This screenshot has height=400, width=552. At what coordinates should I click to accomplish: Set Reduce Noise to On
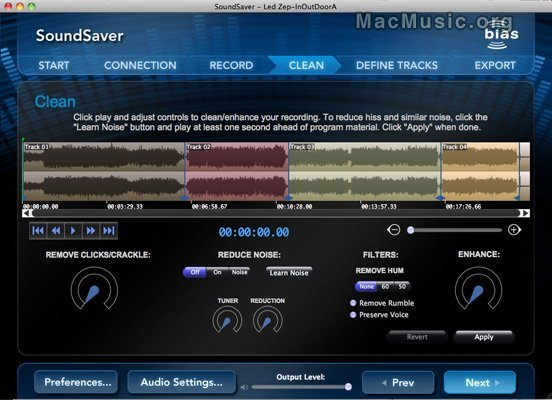[217, 272]
